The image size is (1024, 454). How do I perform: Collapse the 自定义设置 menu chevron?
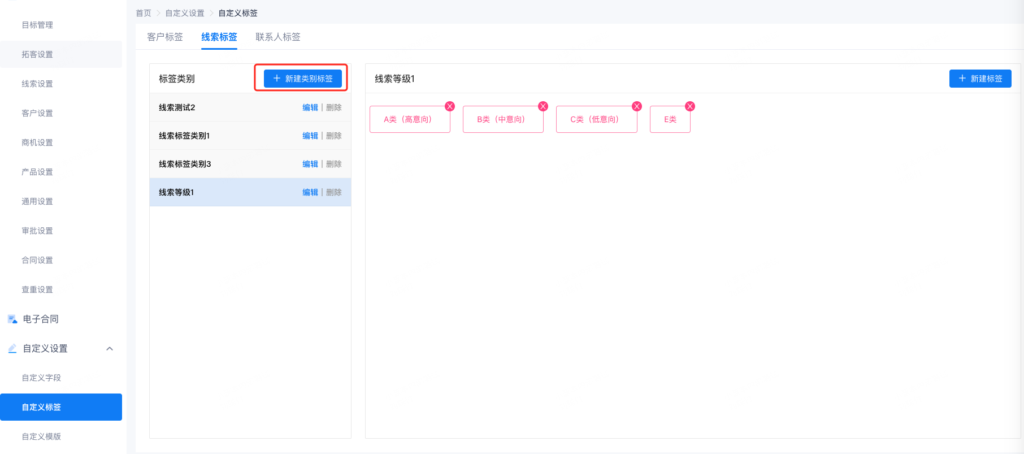(x=109, y=349)
